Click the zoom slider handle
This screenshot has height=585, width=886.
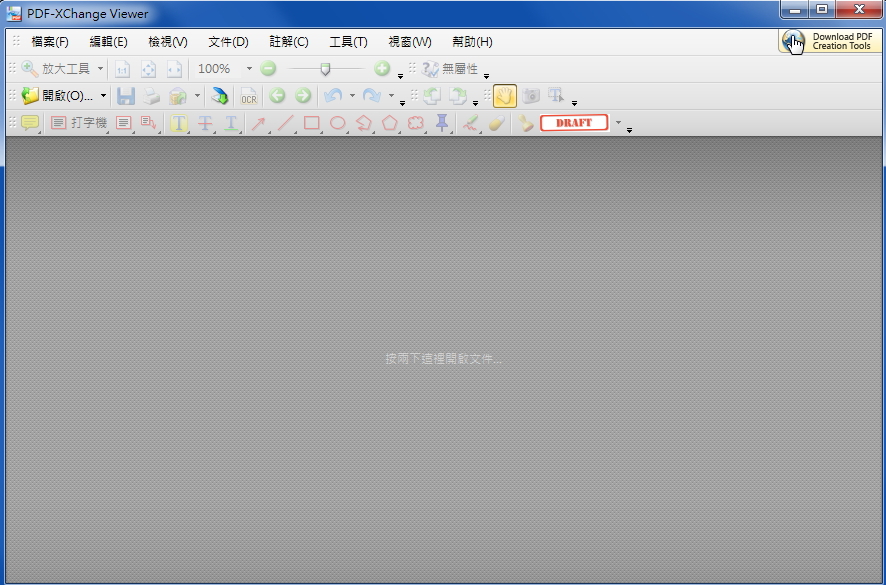pyautogui.click(x=325, y=69)
